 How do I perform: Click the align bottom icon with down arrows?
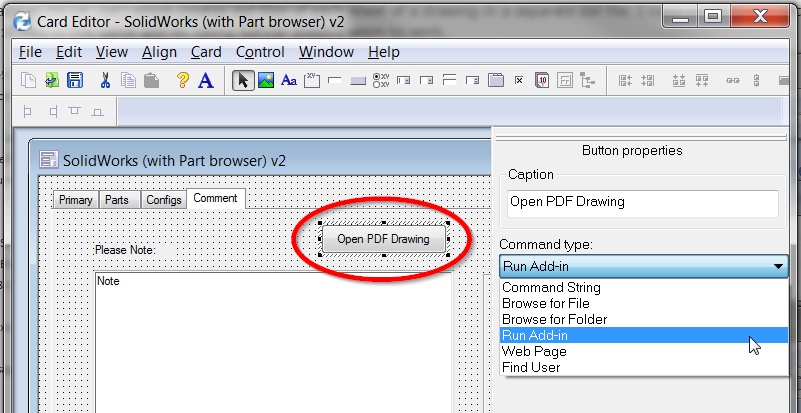[x=679, y=80]
